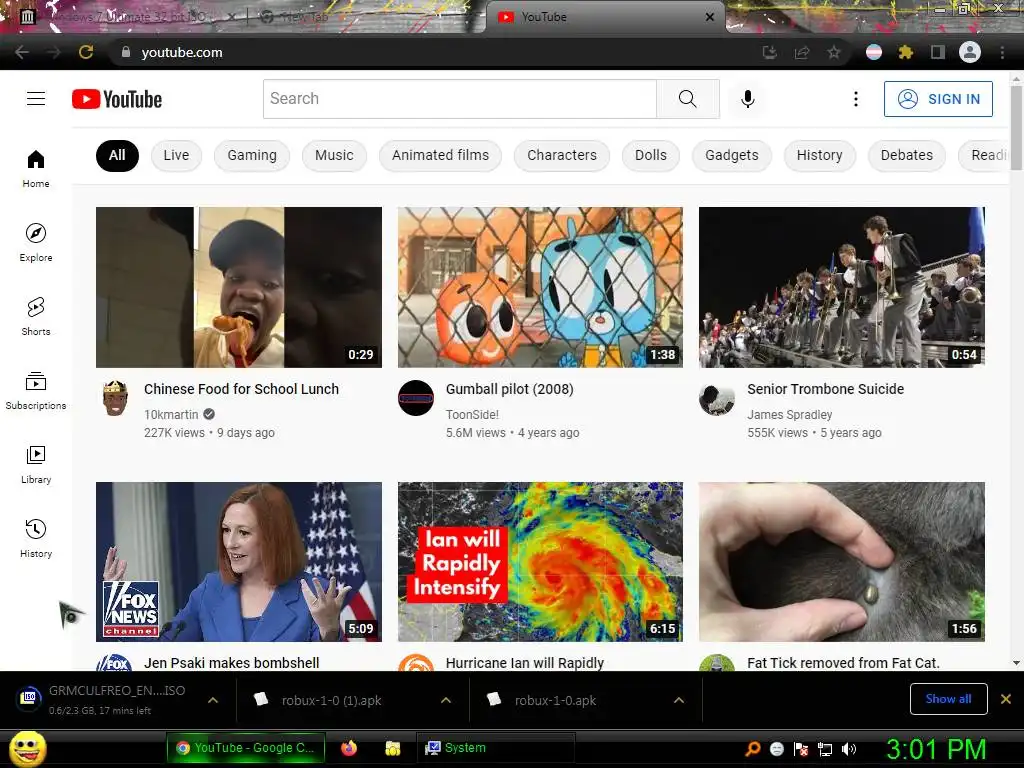
Task: Select the Debates filter chip
Action: [x=906, y=155]
